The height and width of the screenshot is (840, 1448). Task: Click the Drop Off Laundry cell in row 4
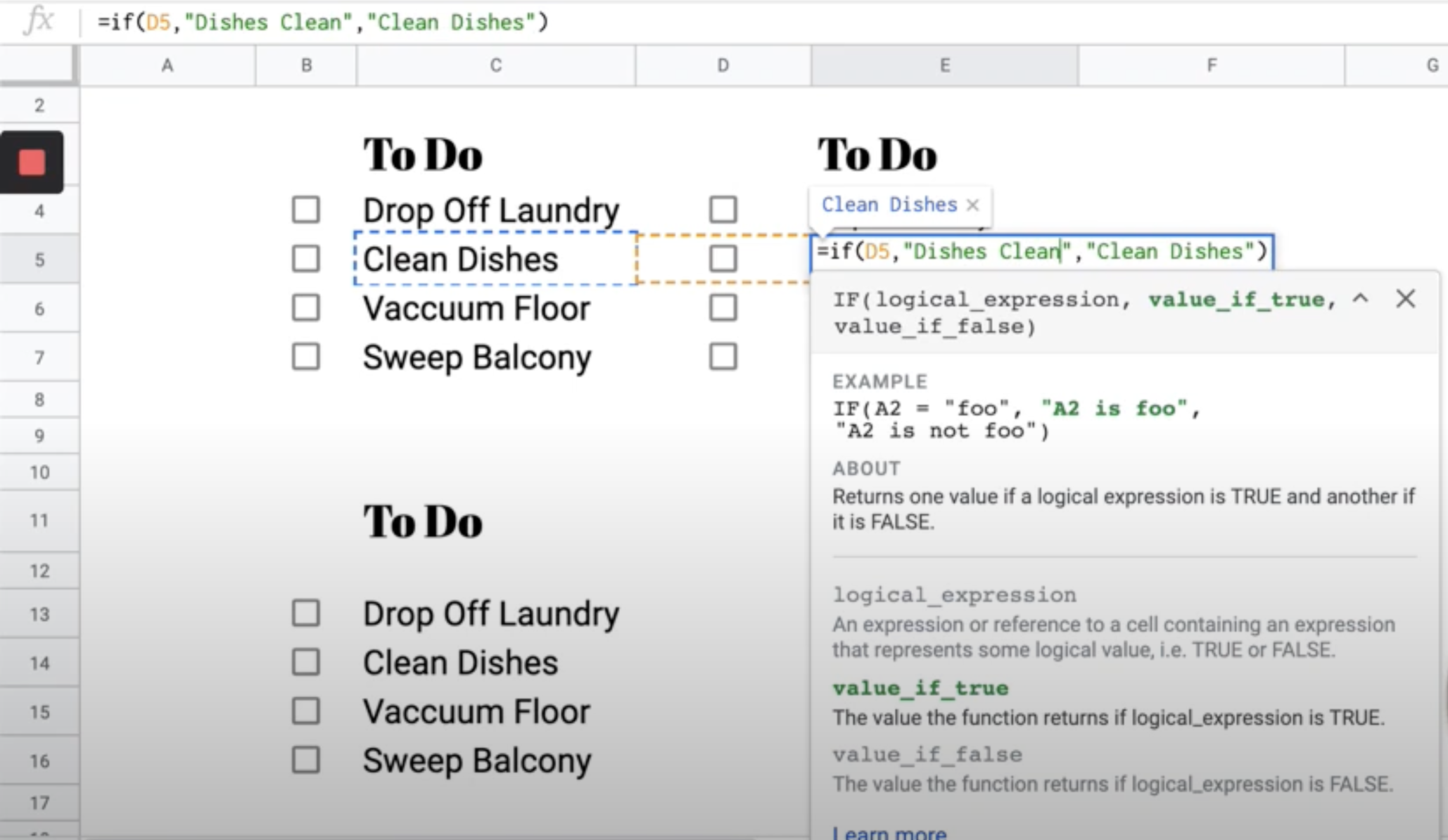pos(490,210)
